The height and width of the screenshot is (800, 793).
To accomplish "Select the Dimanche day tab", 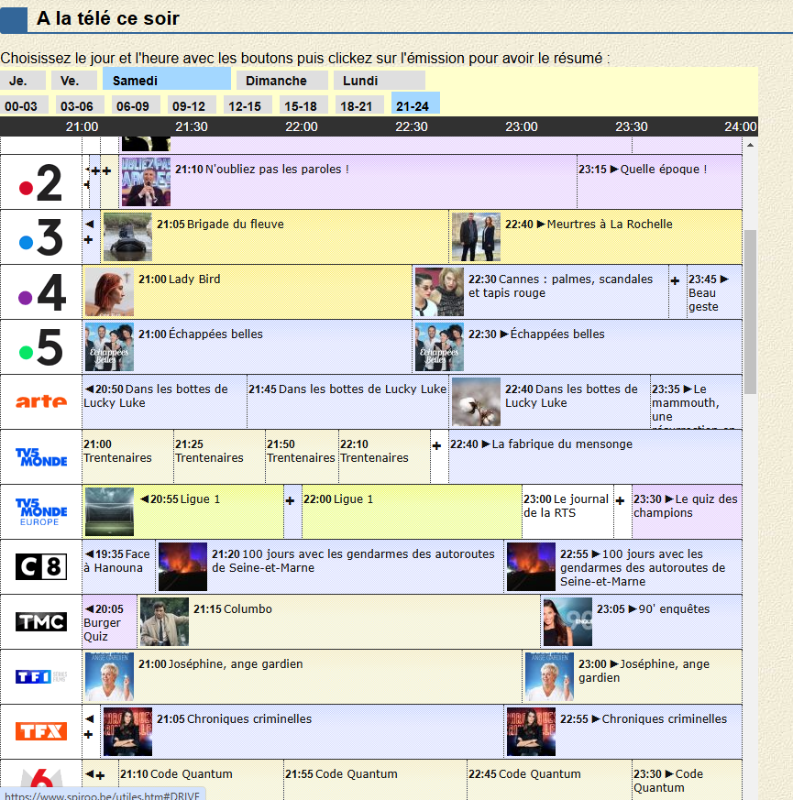I will pyautogui.click(x=277, y=80).
